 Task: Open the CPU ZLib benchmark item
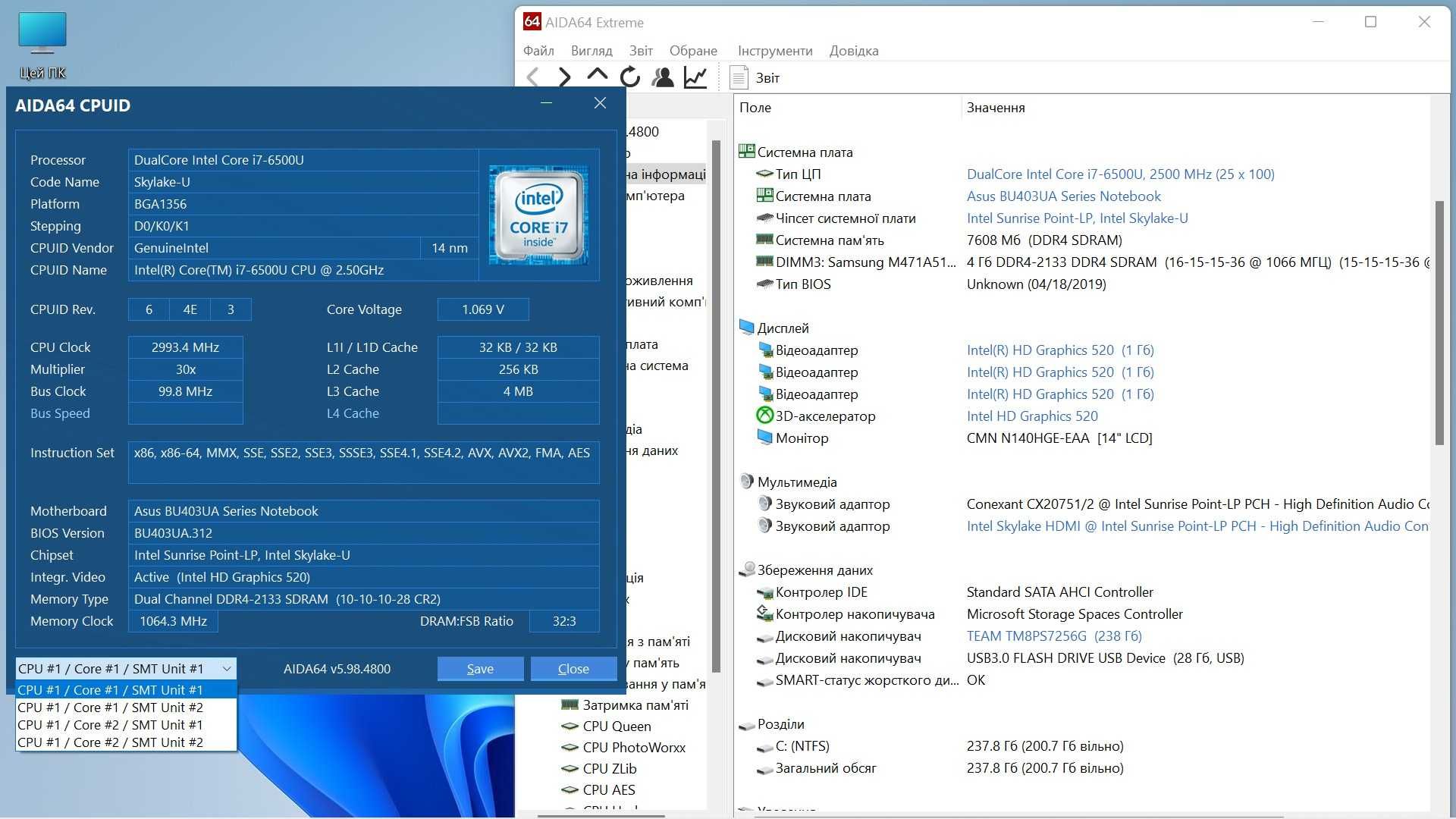(x=598, y=768)
